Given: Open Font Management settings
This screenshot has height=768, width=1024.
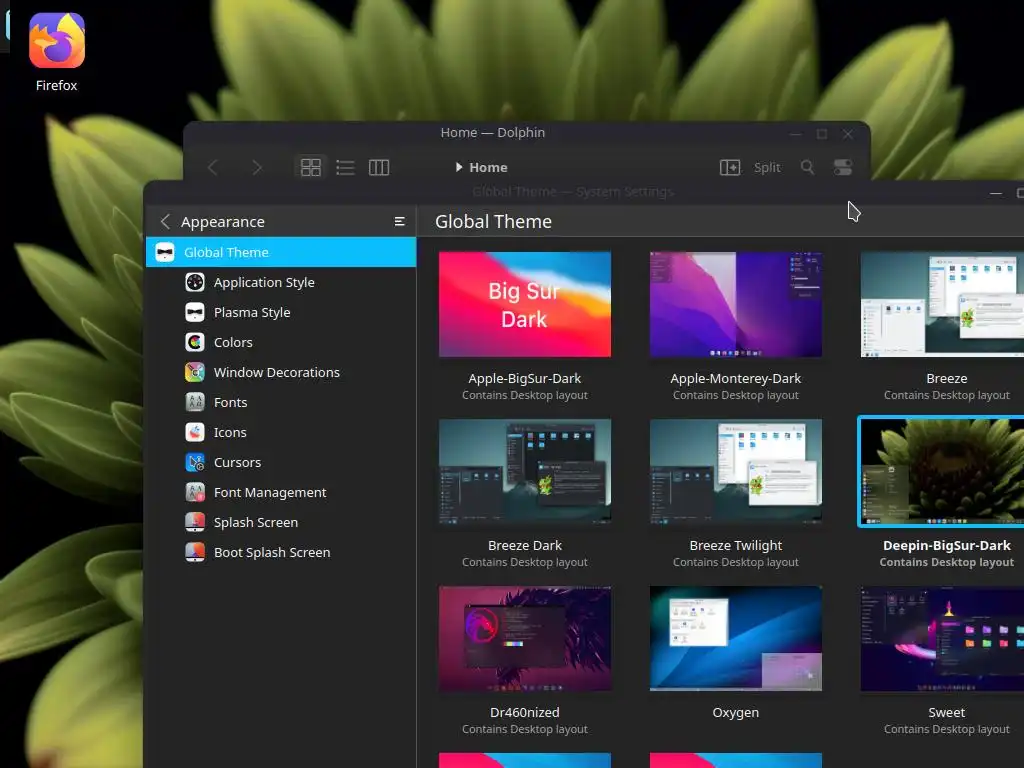Looking at the screenshot, I should click(281, 492).
